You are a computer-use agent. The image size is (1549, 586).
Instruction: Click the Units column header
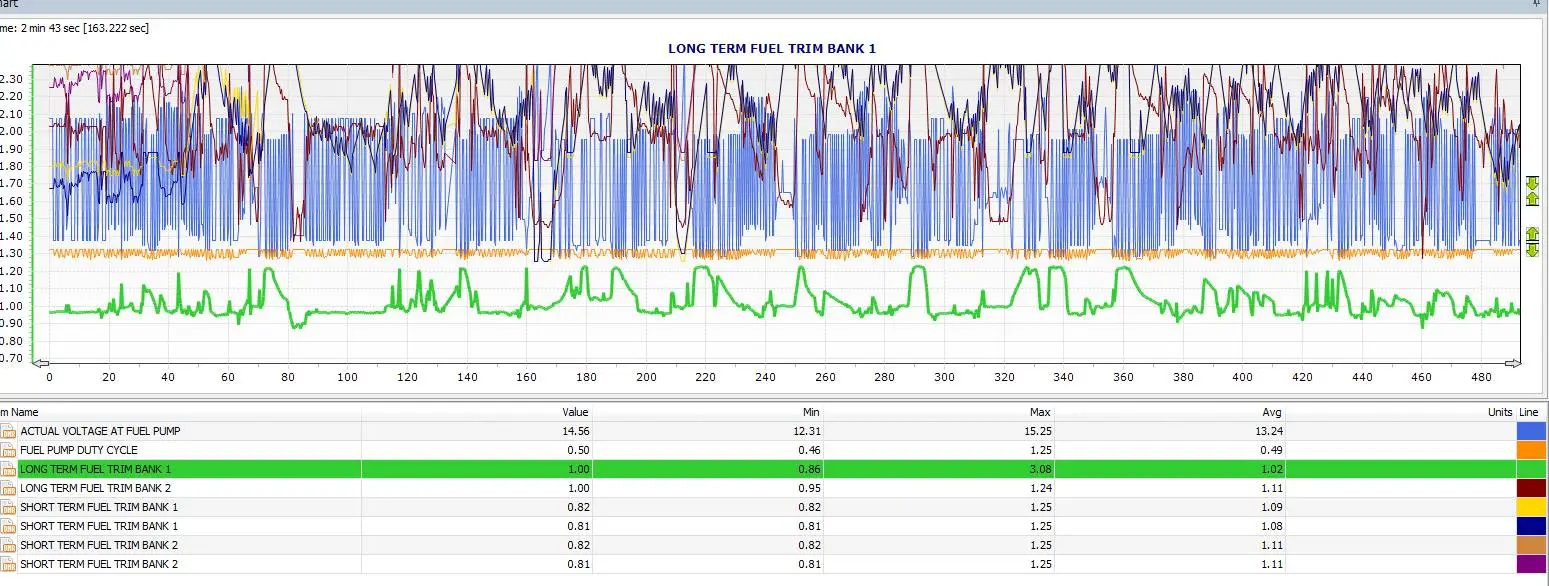coord(1499,412)
